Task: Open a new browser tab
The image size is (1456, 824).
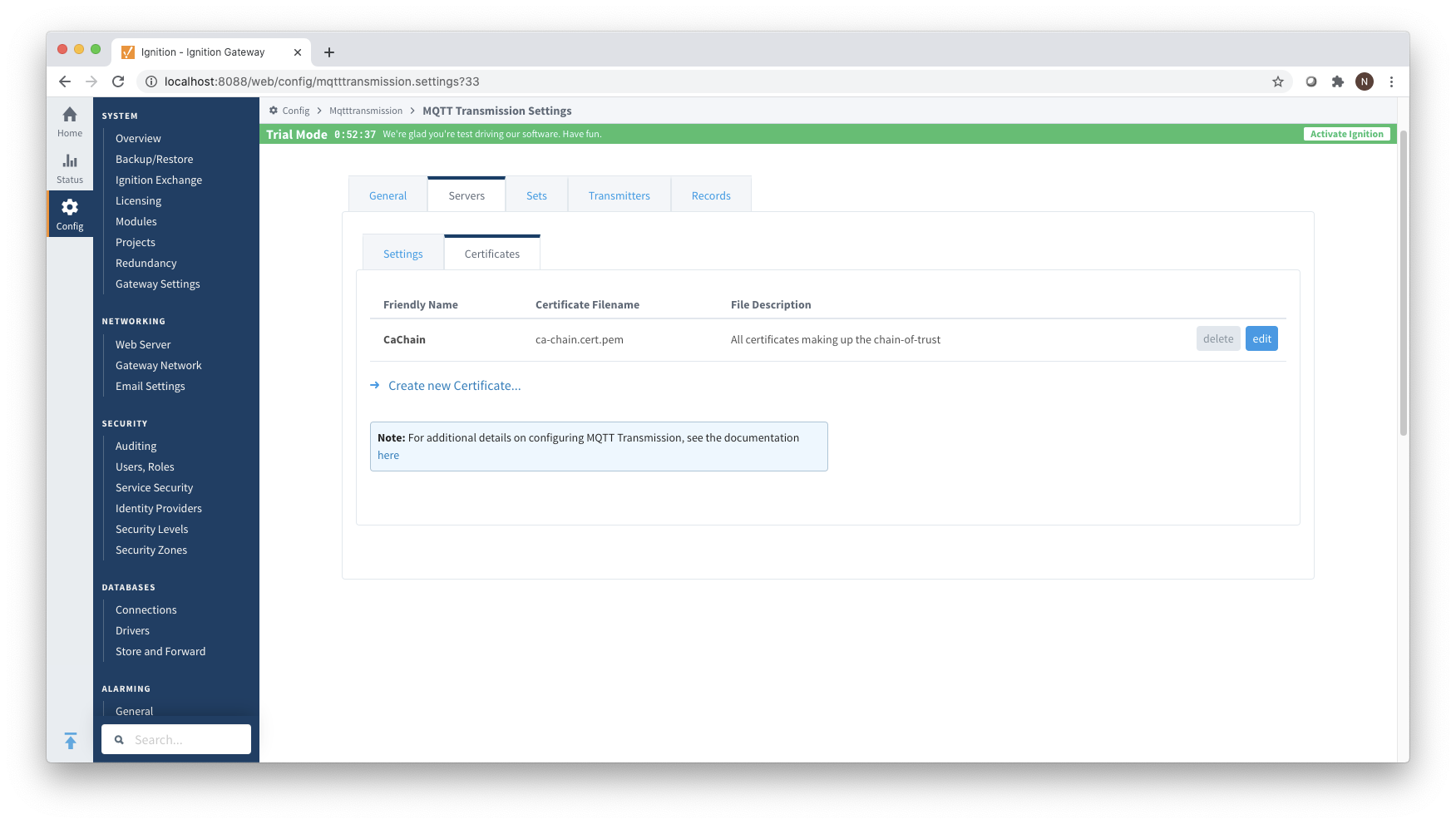Action: point(329,52)
